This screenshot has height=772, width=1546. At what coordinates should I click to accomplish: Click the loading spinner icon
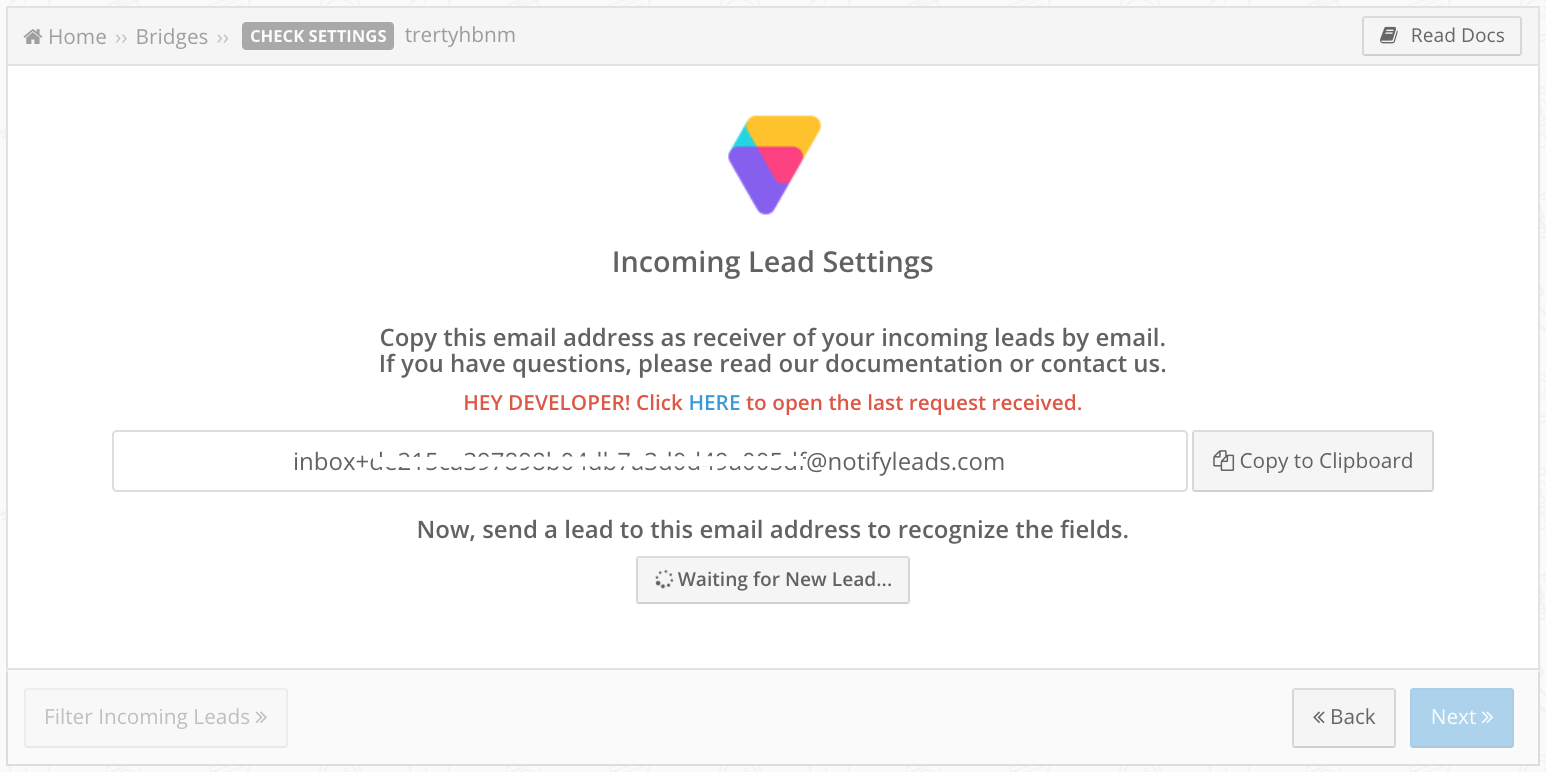664,580
